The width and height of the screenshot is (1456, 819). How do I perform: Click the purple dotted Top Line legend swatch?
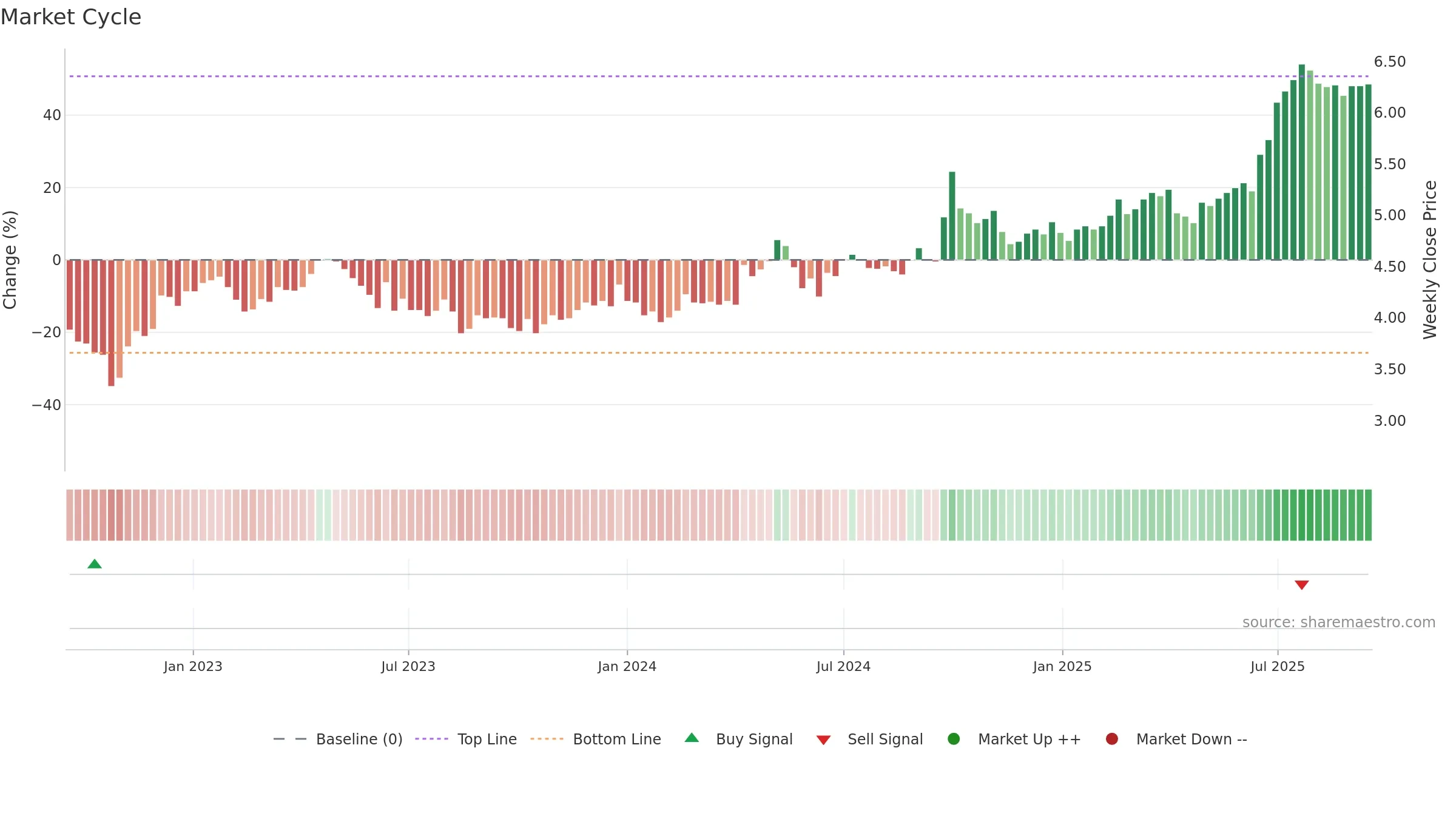(431, 739)
